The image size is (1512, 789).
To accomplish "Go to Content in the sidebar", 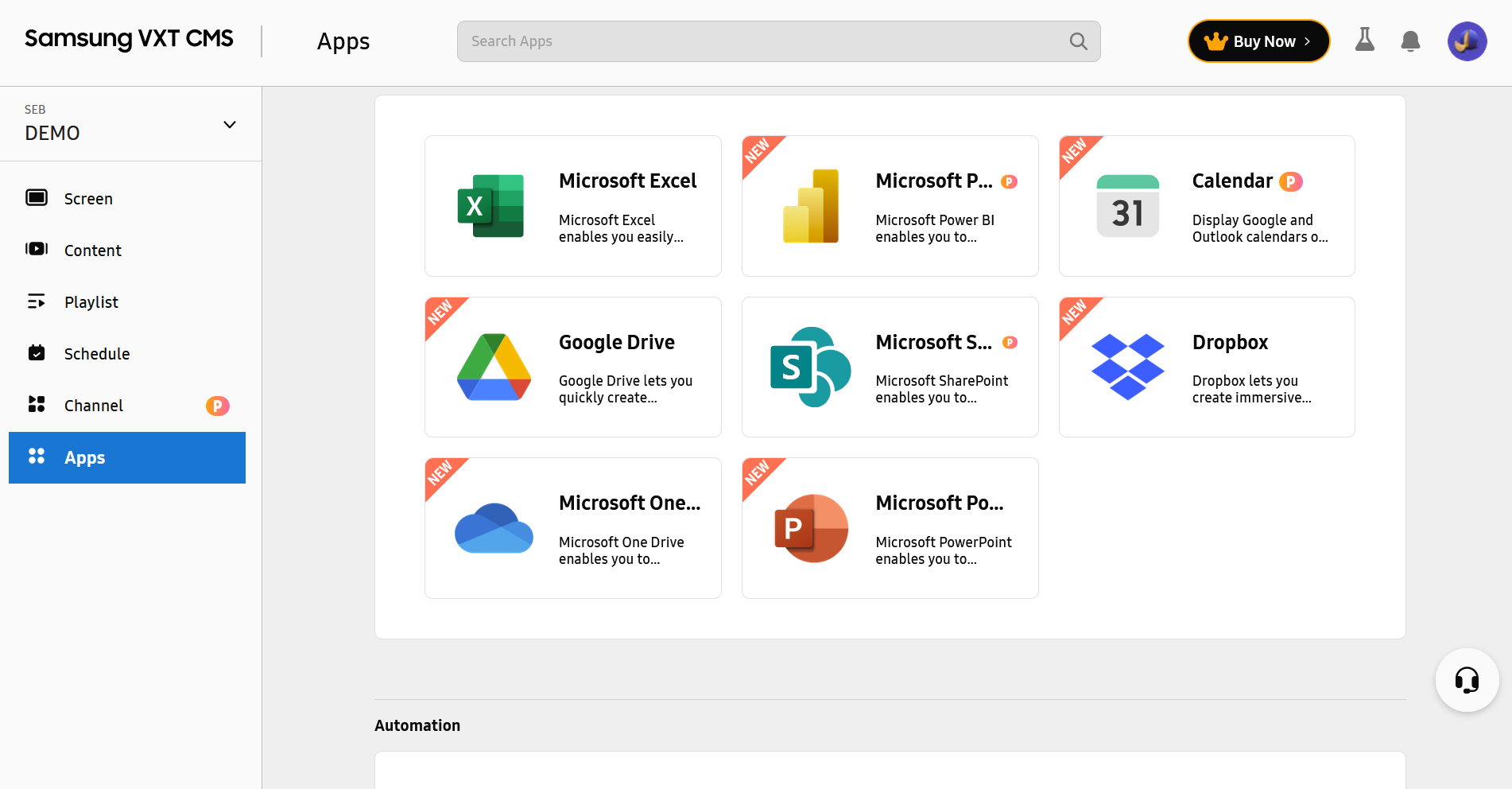I will tap(127, 250).
